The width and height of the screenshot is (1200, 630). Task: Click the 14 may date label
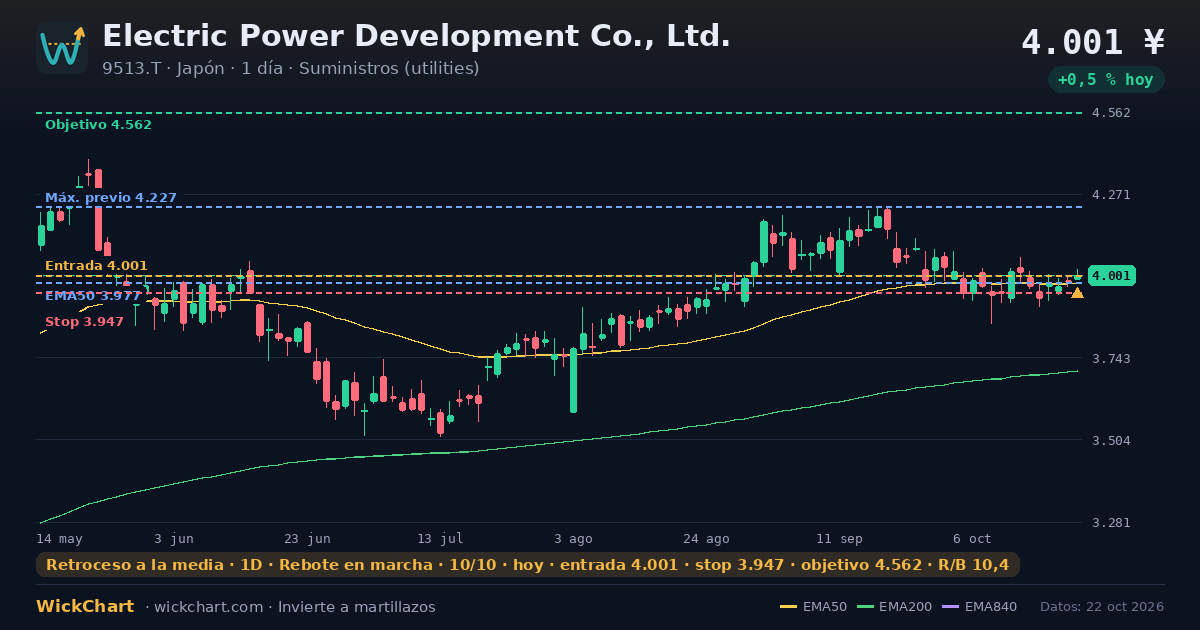pyautogui.click(x=59, y=538)
